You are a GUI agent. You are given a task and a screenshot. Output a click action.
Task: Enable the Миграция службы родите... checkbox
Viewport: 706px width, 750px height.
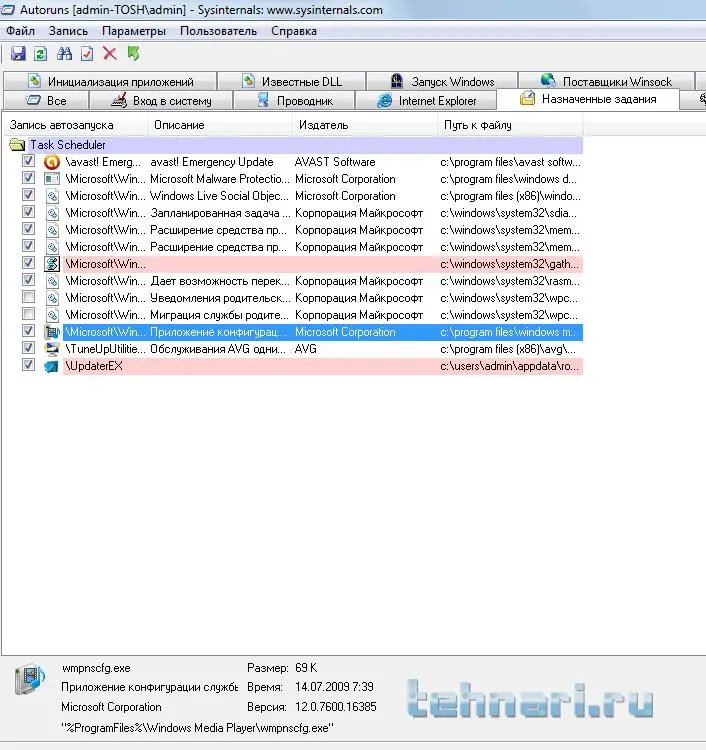click(x=28, y=314)
